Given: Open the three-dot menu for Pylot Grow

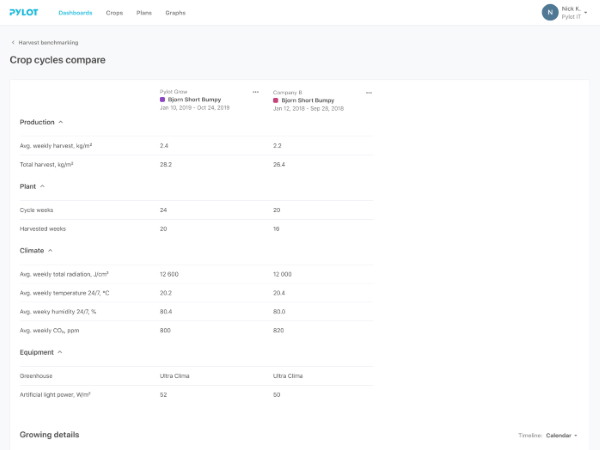Looking at the screenshot, I should pos(256,92).
